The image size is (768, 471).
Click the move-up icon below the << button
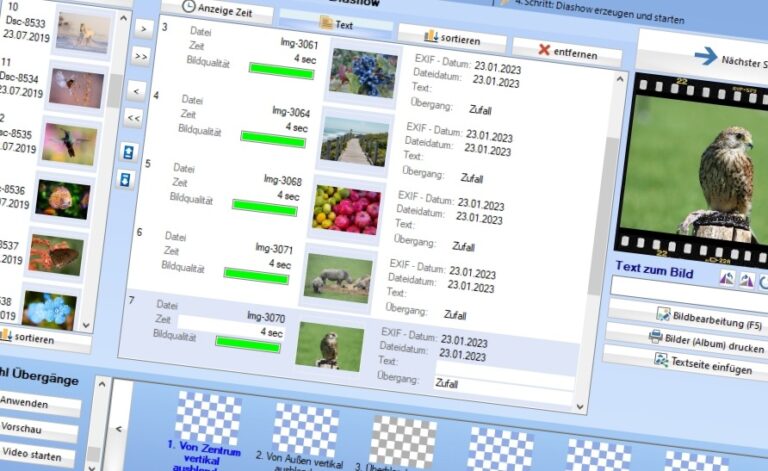(x=128, y=152)
